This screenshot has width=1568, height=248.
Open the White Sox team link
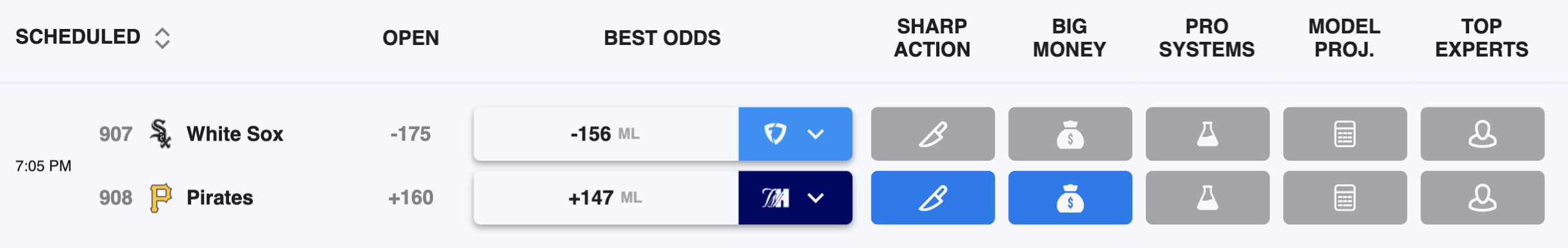[x=235, y=134]
